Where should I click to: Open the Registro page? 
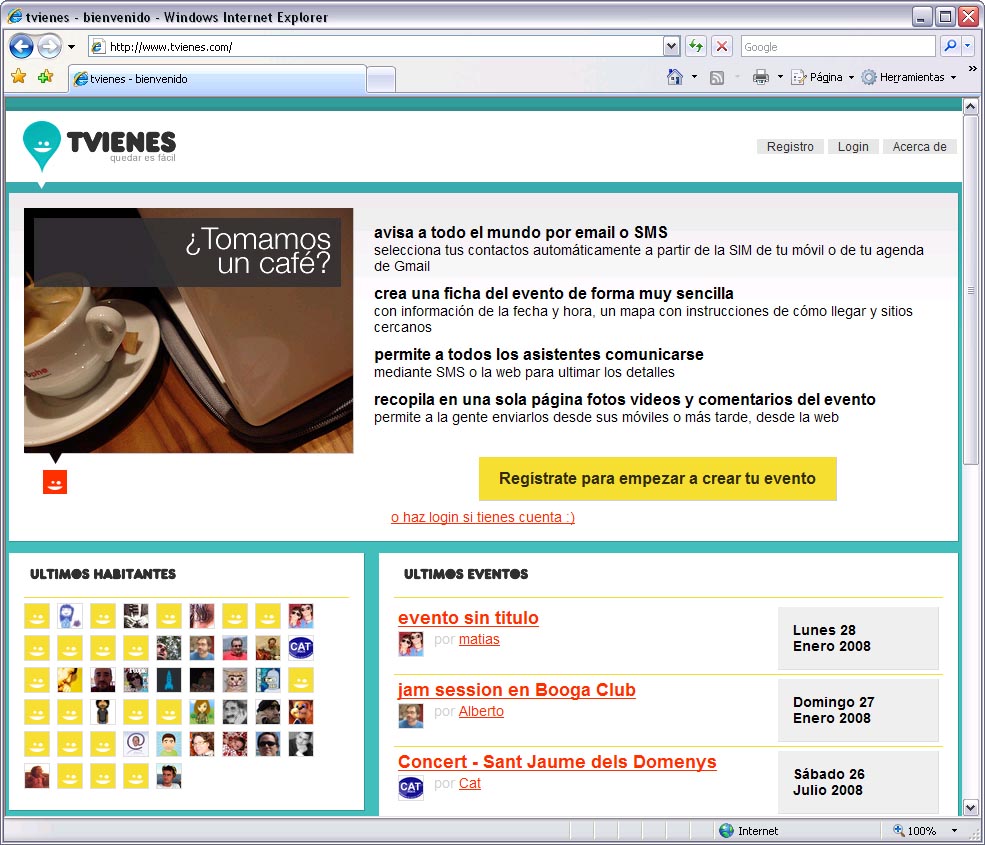tap(790, 146)
